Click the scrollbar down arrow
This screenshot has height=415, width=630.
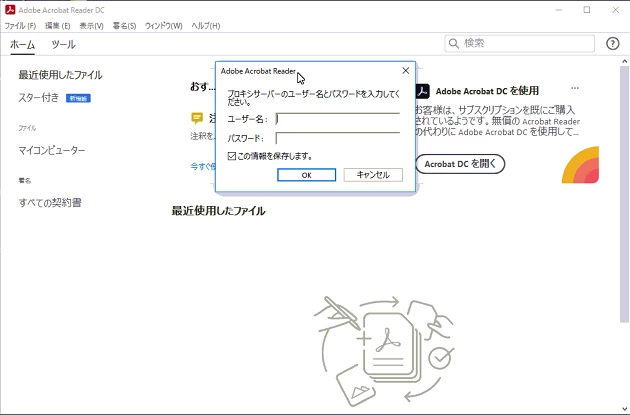[624, 409]
